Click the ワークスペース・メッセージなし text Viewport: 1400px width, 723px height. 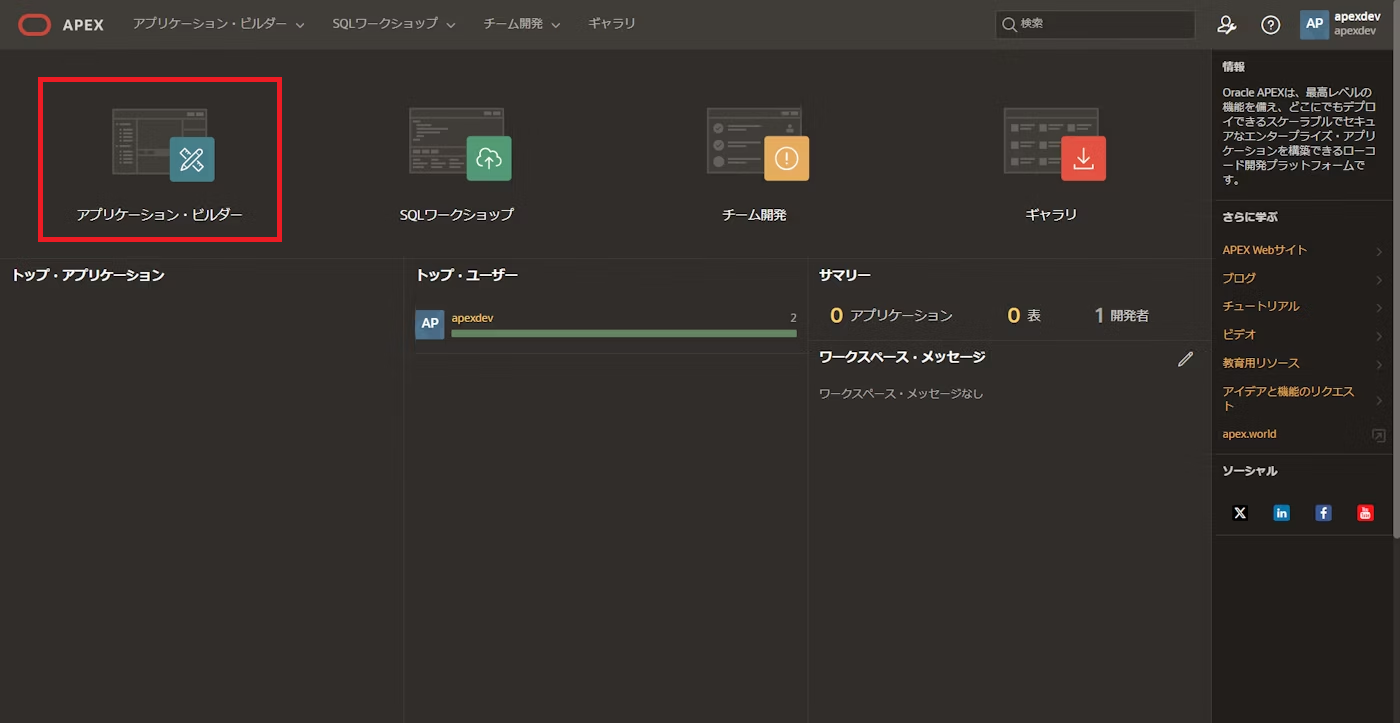point(901,394)
